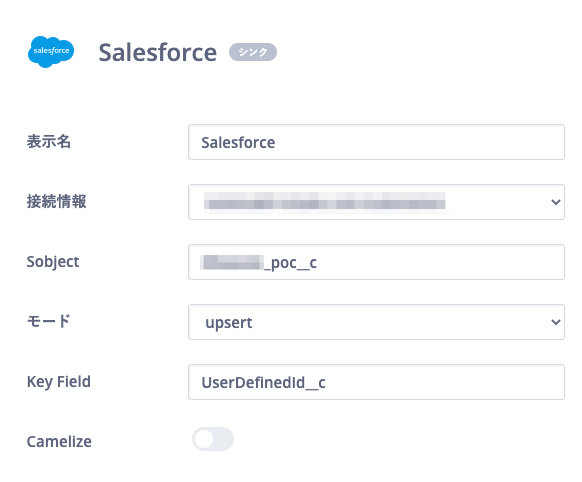
Task: Enable the Camelize toggle switch
Action: pyautogui.click(x=213, y=439)
